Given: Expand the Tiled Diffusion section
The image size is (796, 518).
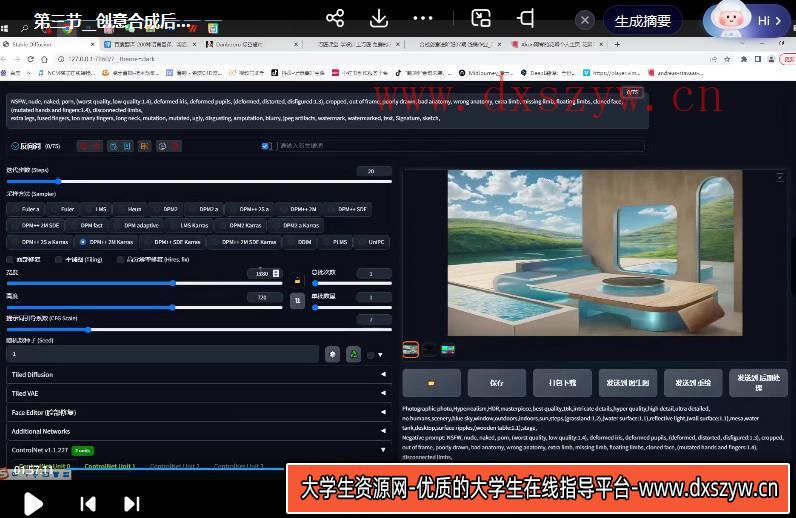Looking at the screenshot, I should [x=198, y=374].
